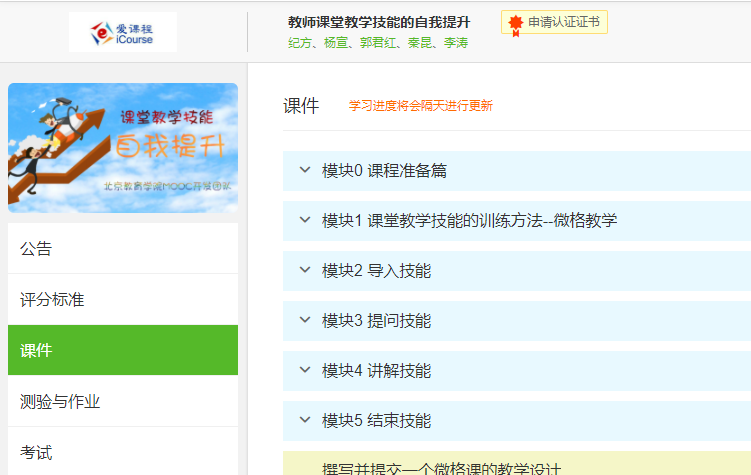The height and width of the screenshot is (475, 751).
Task: Open the Exam (考试) sidebar item
Action: pyautogui.click(x=36, y=452)
